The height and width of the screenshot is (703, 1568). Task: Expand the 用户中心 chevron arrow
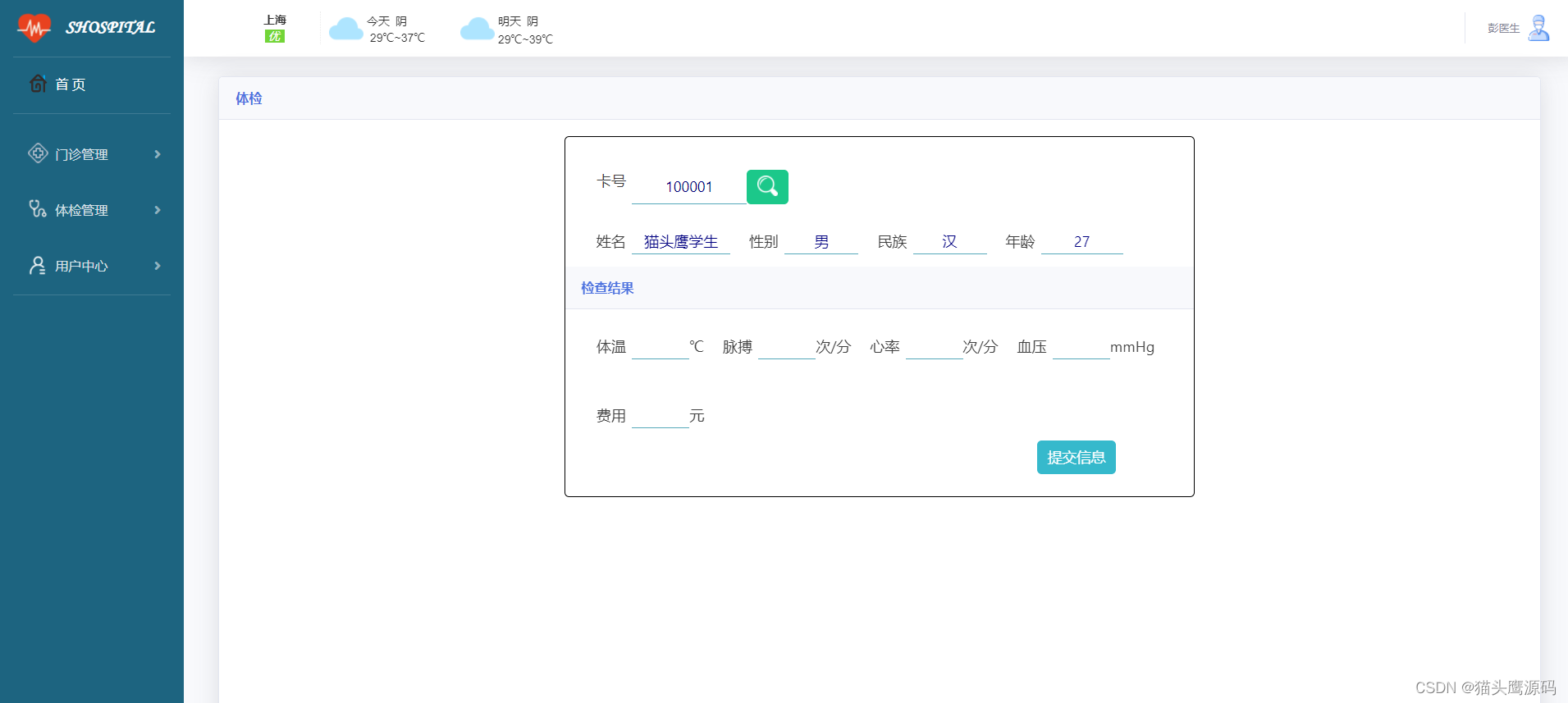click(158, 266)
